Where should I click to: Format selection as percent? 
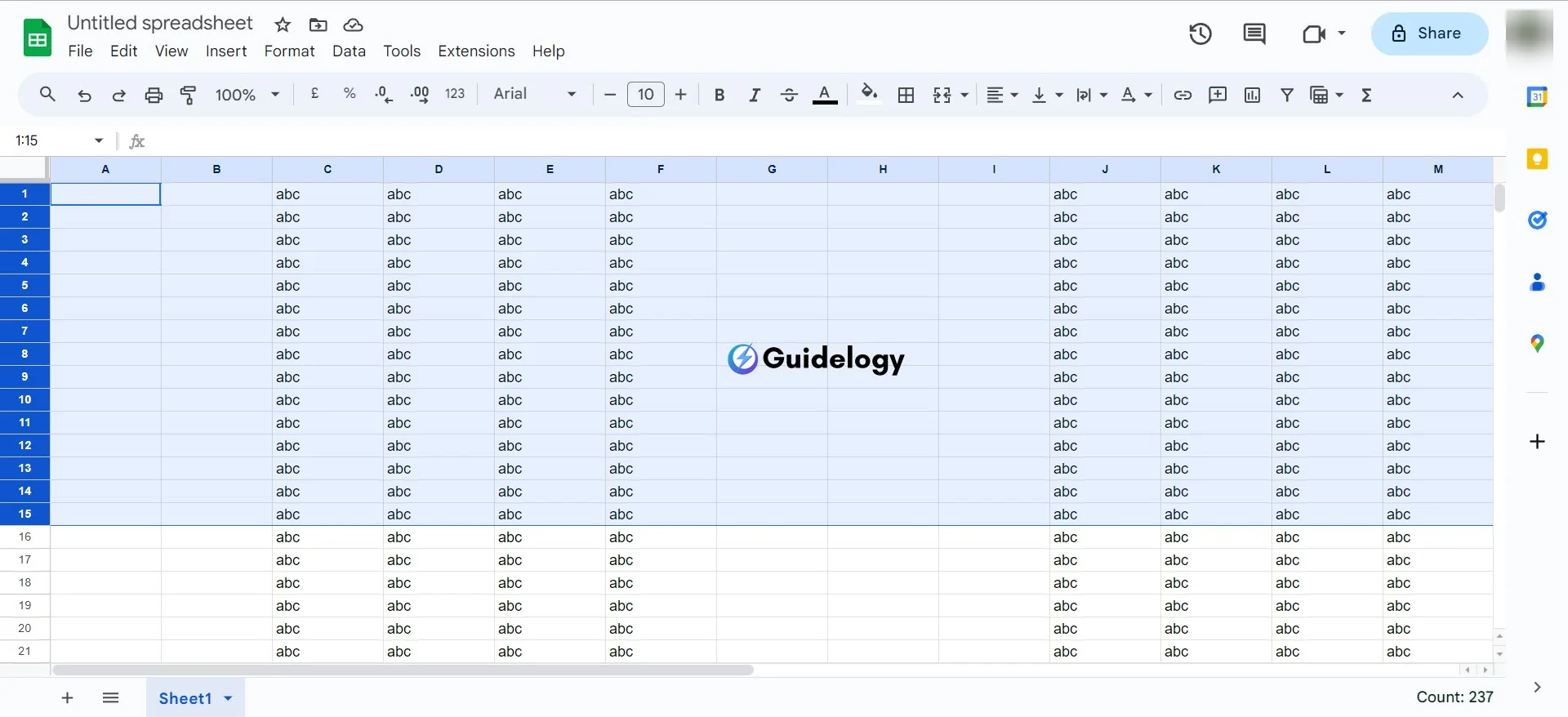click(350, 94)
